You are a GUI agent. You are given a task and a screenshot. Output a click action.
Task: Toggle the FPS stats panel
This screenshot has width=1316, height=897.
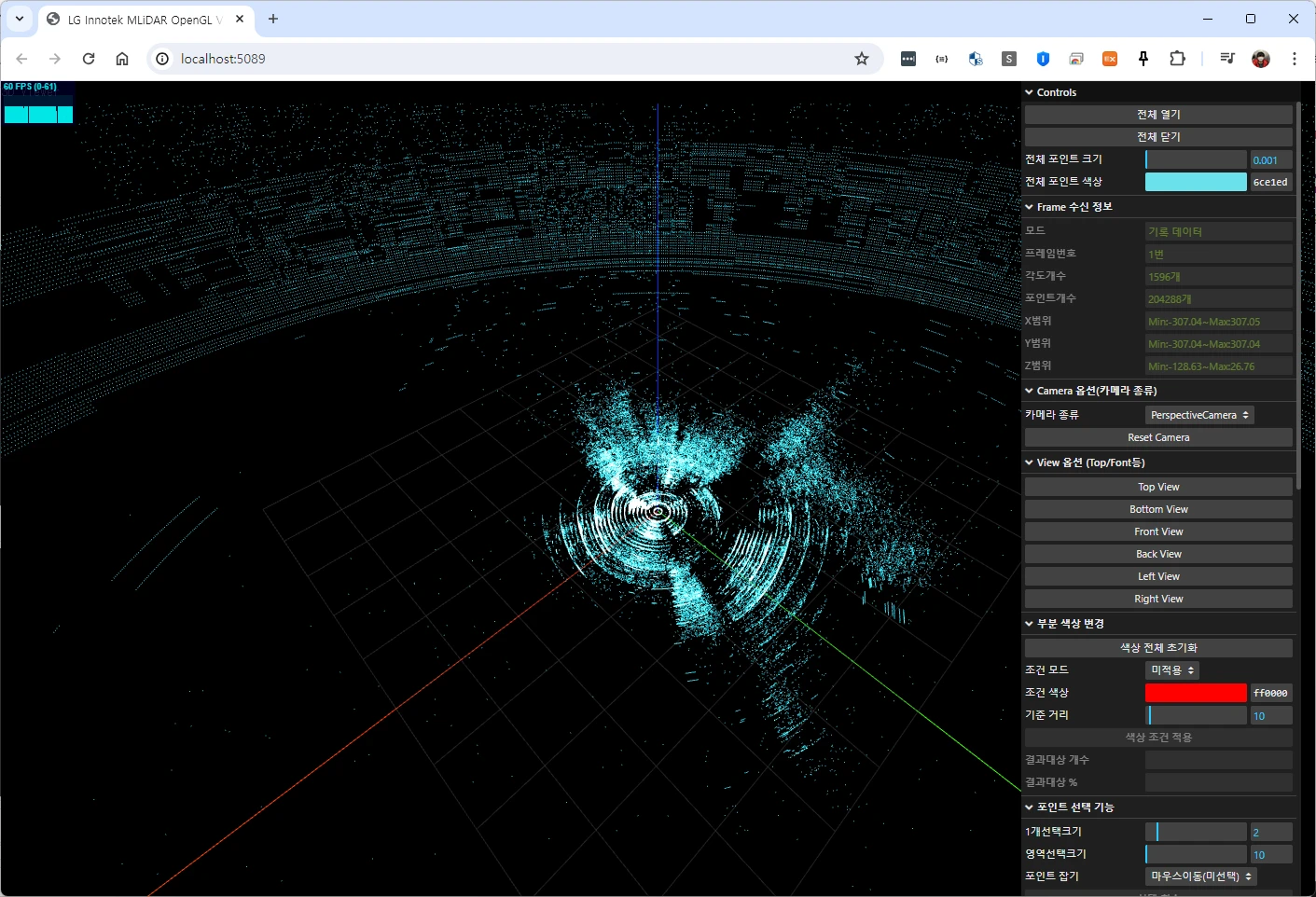click(38, 103)
